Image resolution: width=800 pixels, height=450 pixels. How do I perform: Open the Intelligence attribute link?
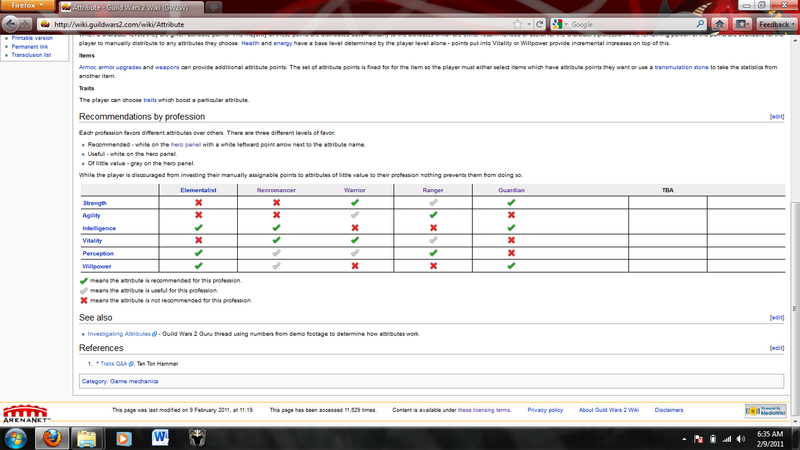coord(99,229)
